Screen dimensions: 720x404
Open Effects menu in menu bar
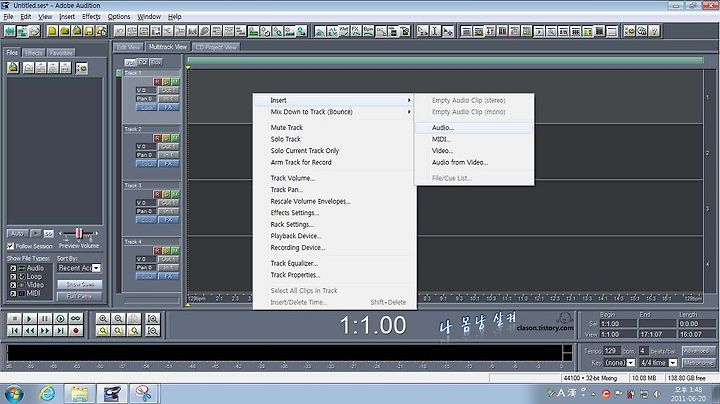91,17
